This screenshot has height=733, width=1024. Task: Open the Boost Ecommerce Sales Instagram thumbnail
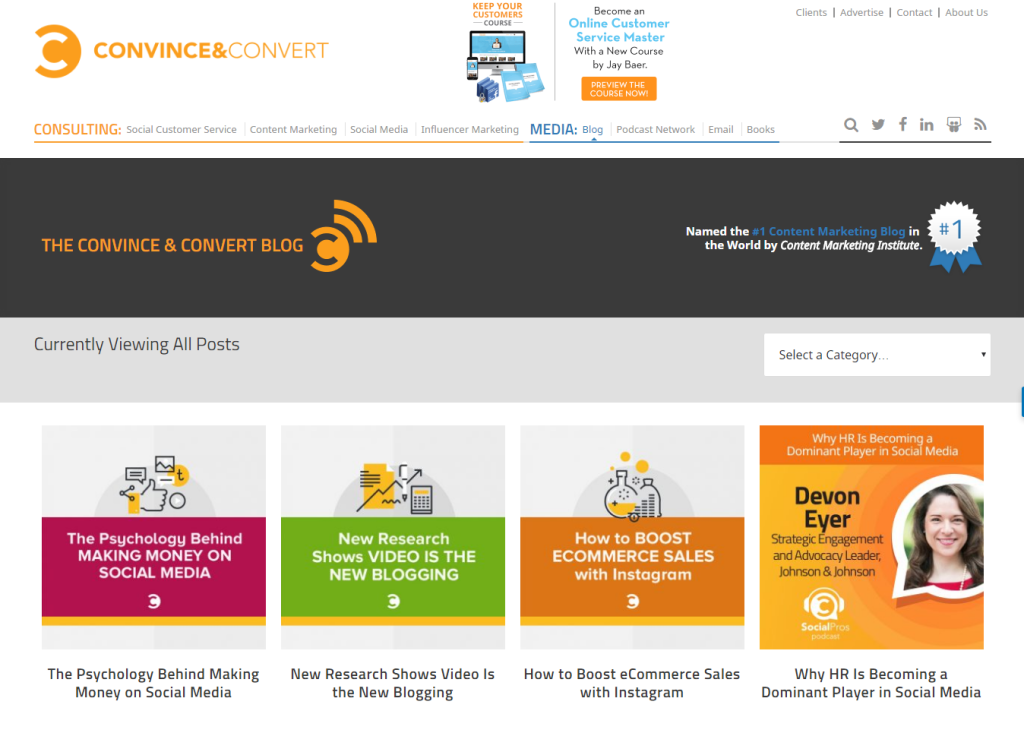[x=632, y=537]
